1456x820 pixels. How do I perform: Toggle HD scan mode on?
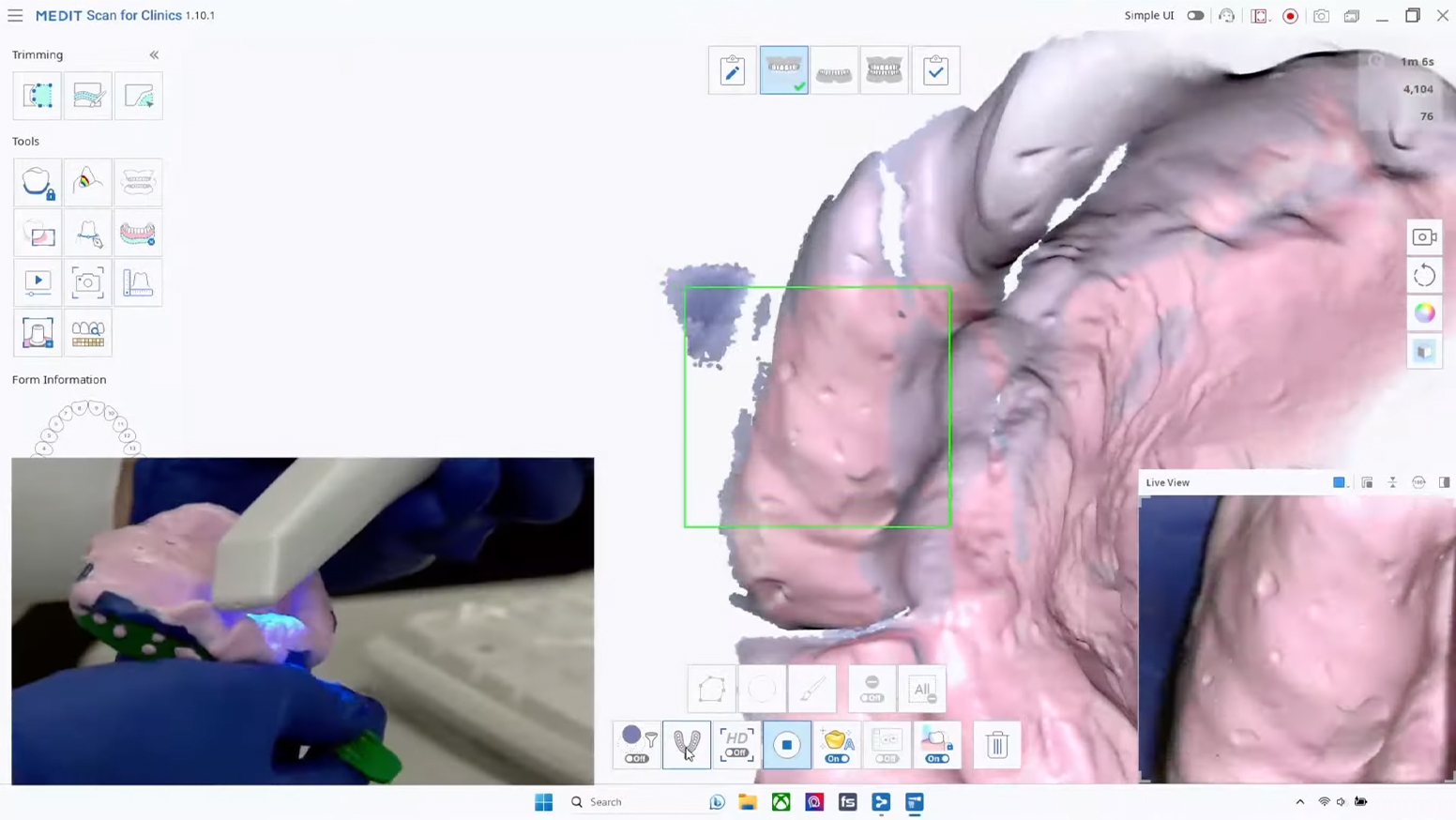736,744
